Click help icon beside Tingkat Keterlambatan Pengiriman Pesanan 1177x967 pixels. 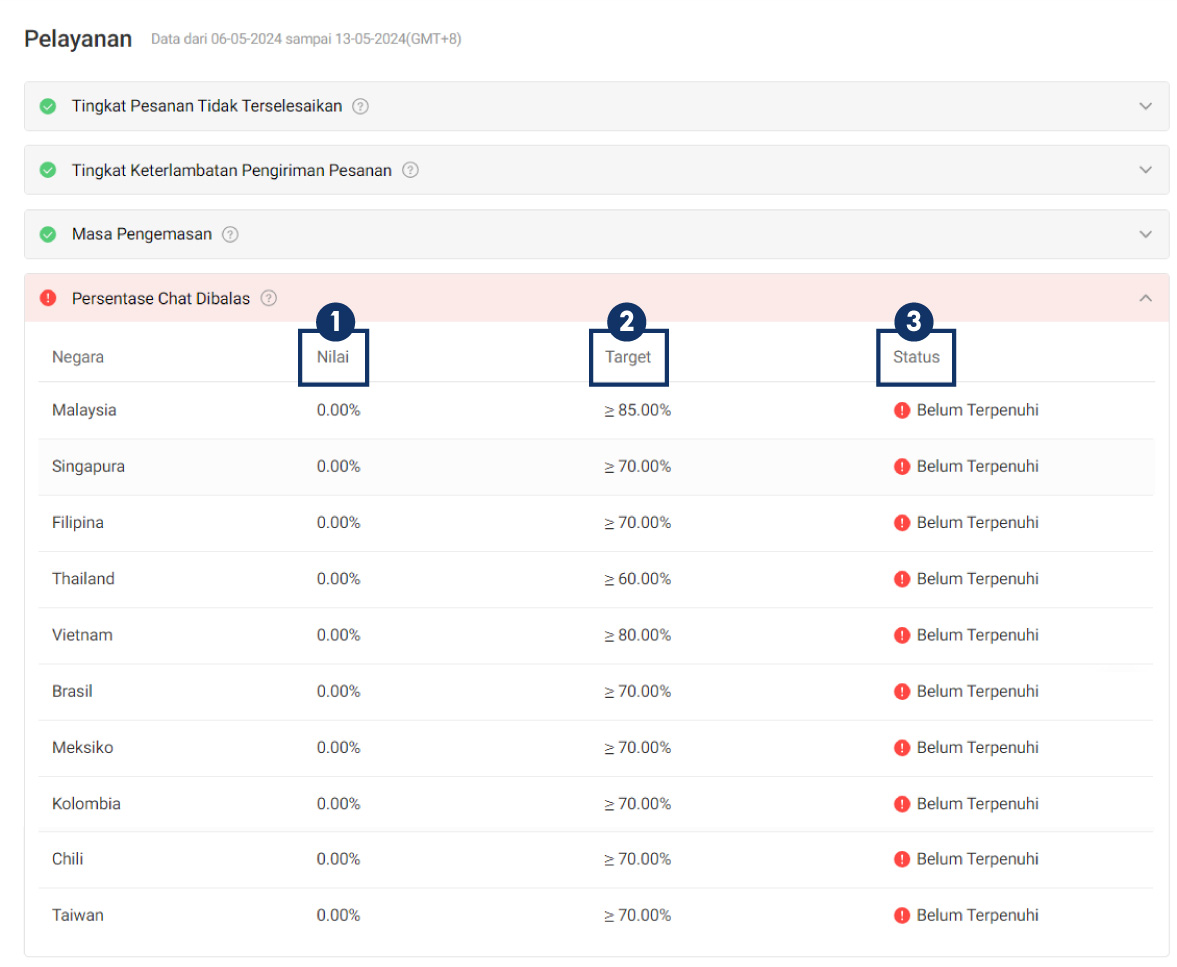click(x=410, y=170)
